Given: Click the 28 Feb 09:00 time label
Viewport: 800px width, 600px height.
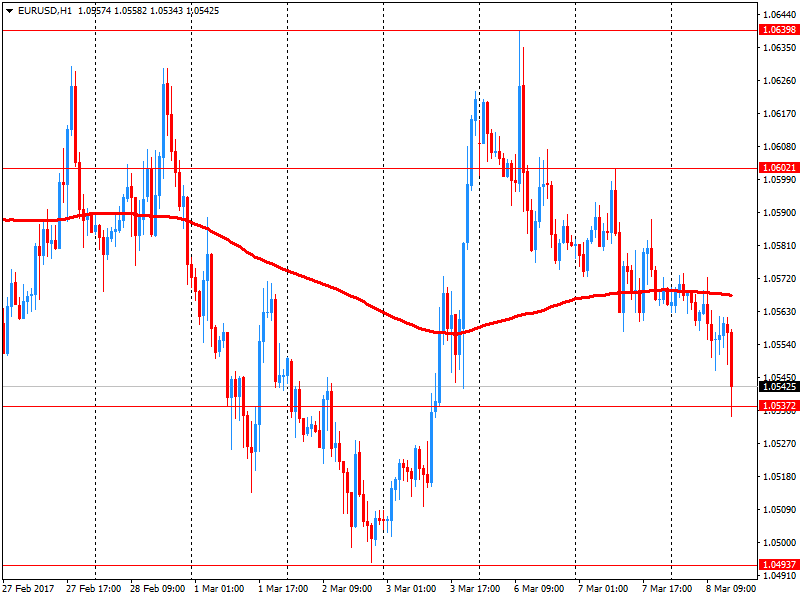Looking at the screenshot, I should point(158,589).
